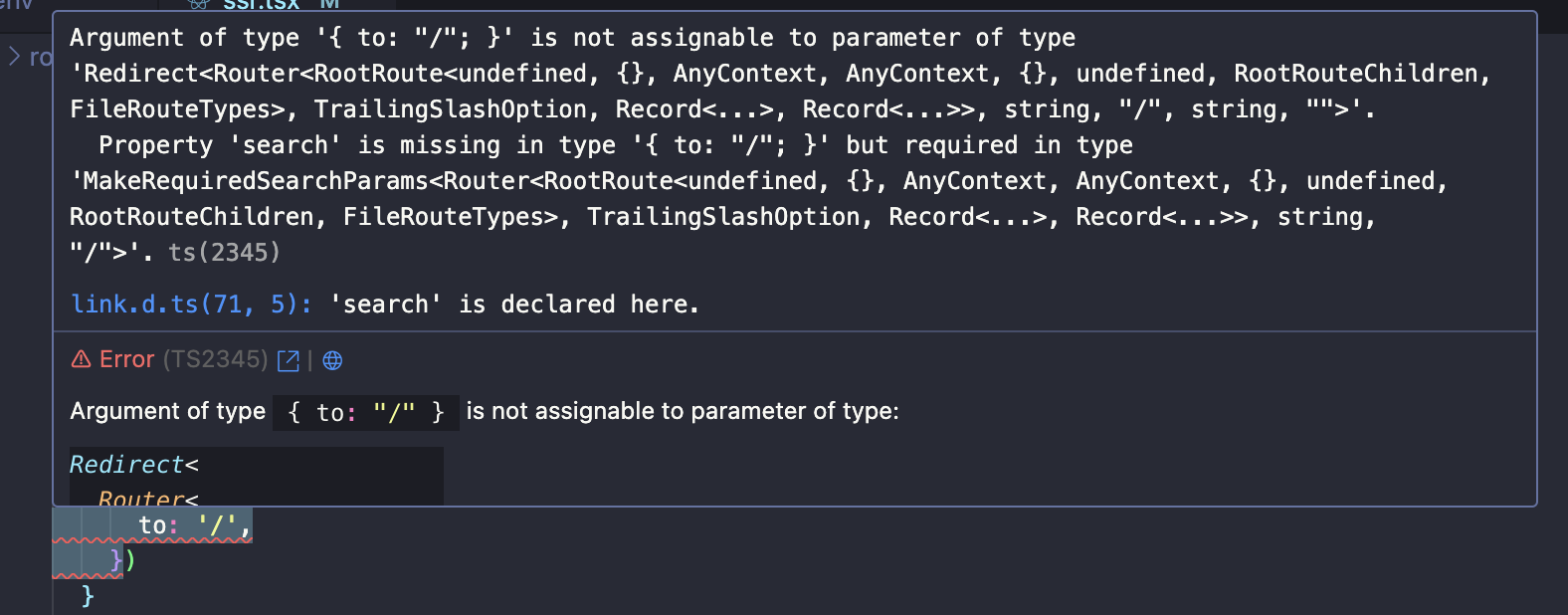Switch to the ssr.tsx editor tab
This screenshot has height=615, width=1568.
264,4
